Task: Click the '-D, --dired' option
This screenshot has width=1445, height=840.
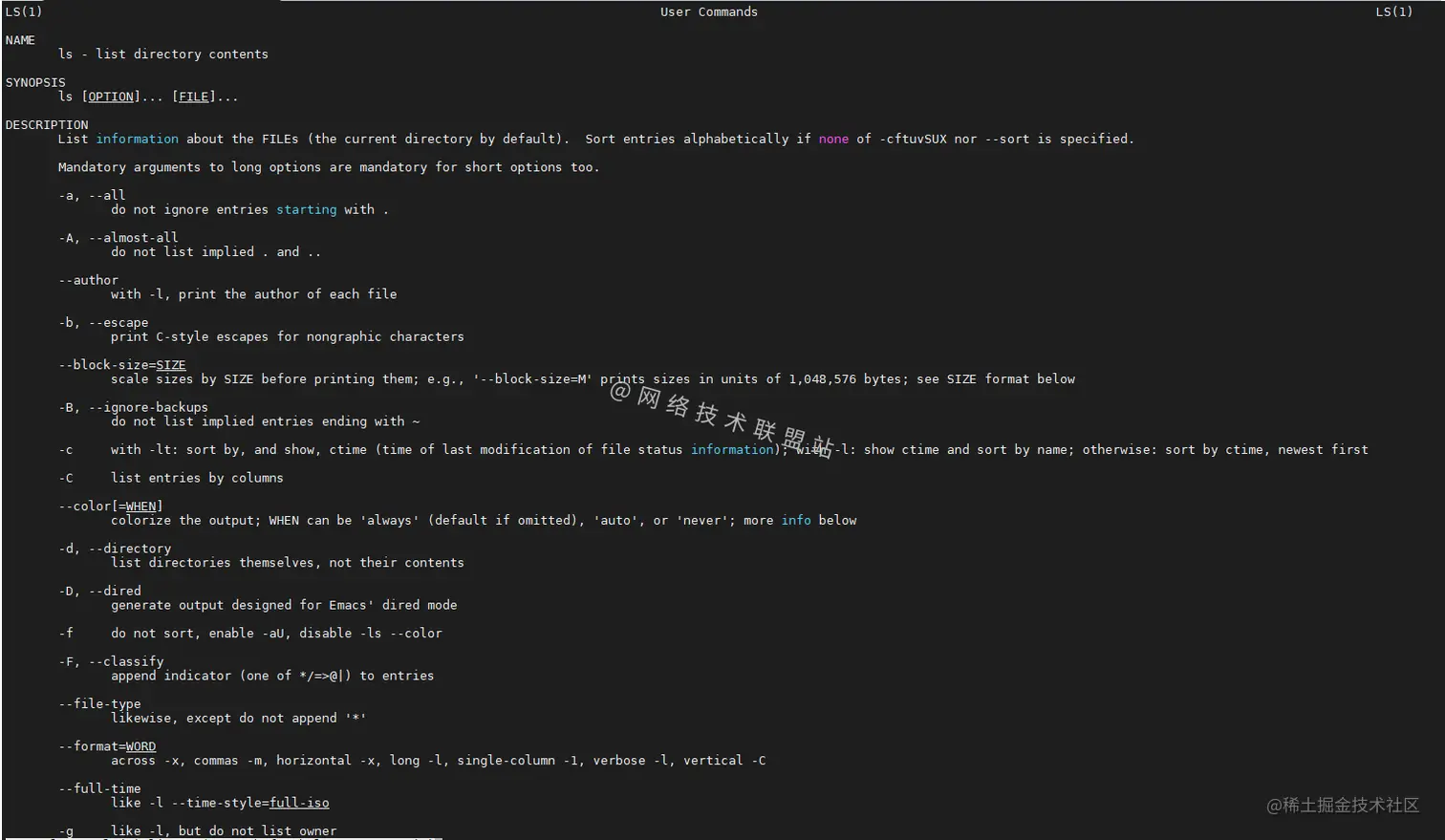Action: tap(99, 591)
